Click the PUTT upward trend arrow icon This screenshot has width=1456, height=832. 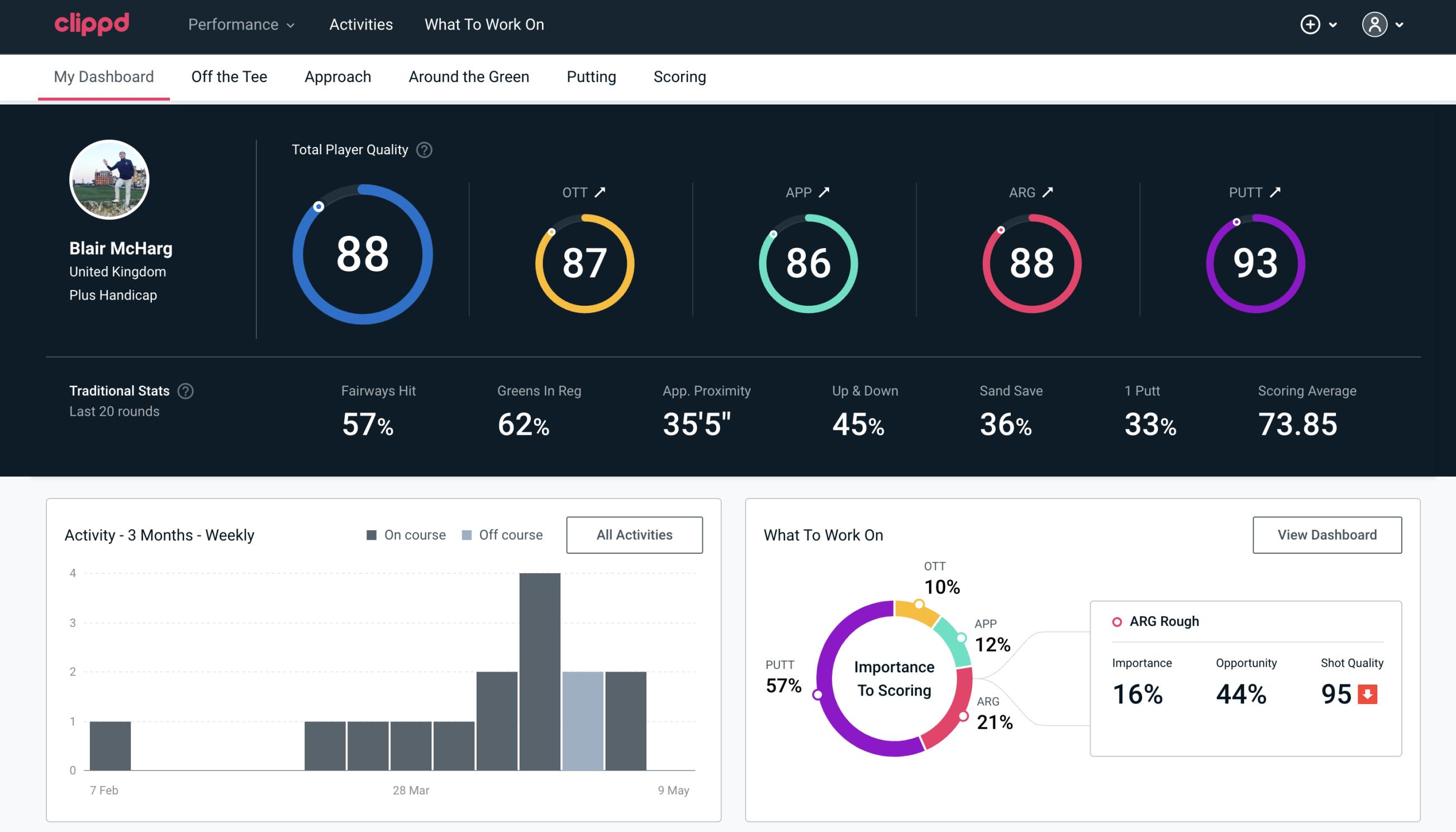tap(1279, 192)
